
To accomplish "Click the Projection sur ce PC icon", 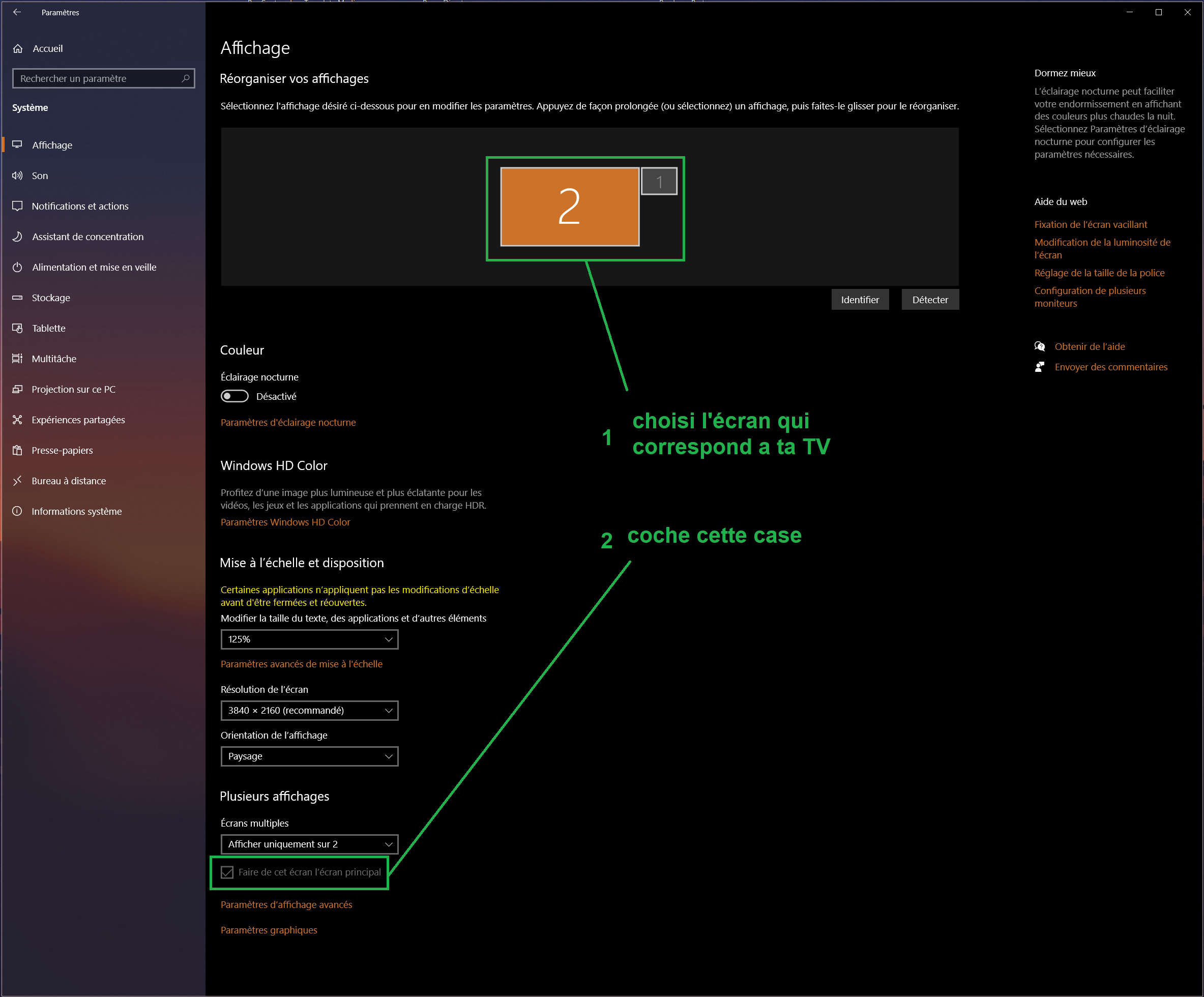I will click(x=17, y=389).
